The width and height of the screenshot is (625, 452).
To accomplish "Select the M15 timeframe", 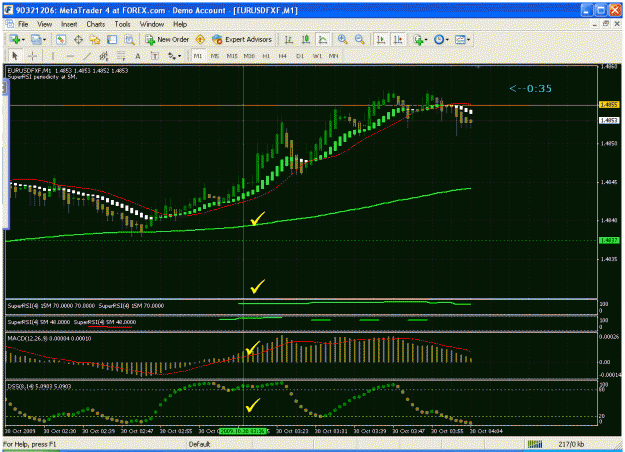I will point(232,56).
